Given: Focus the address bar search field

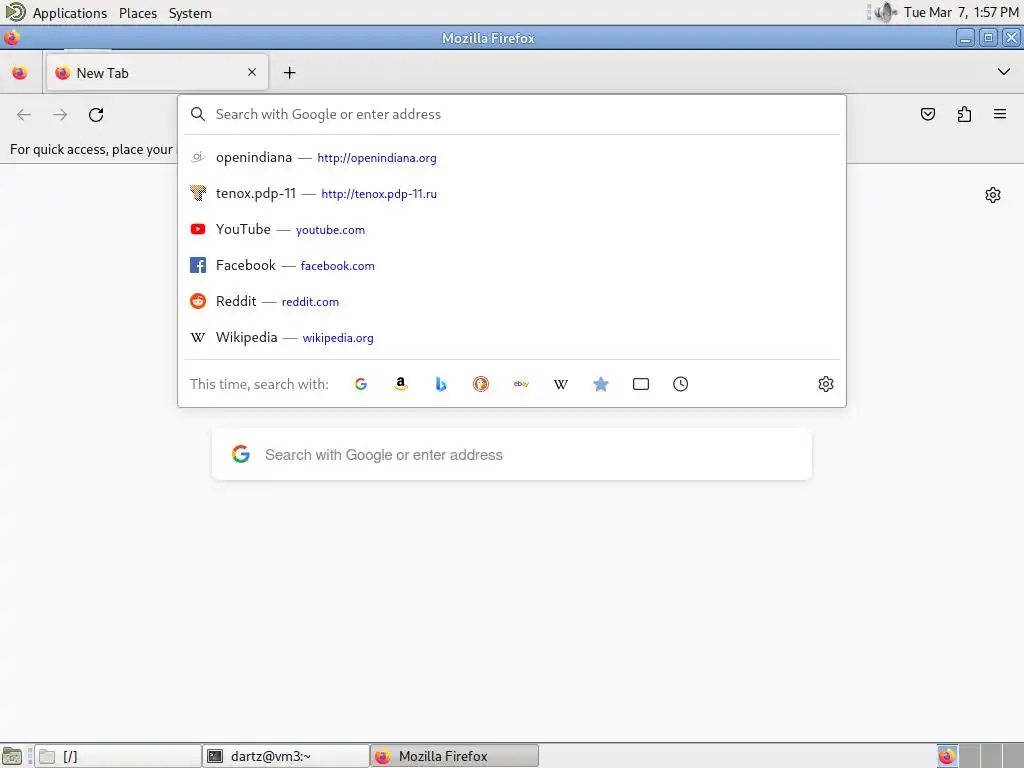Looking at the screenshot, I should click(512, 114).
